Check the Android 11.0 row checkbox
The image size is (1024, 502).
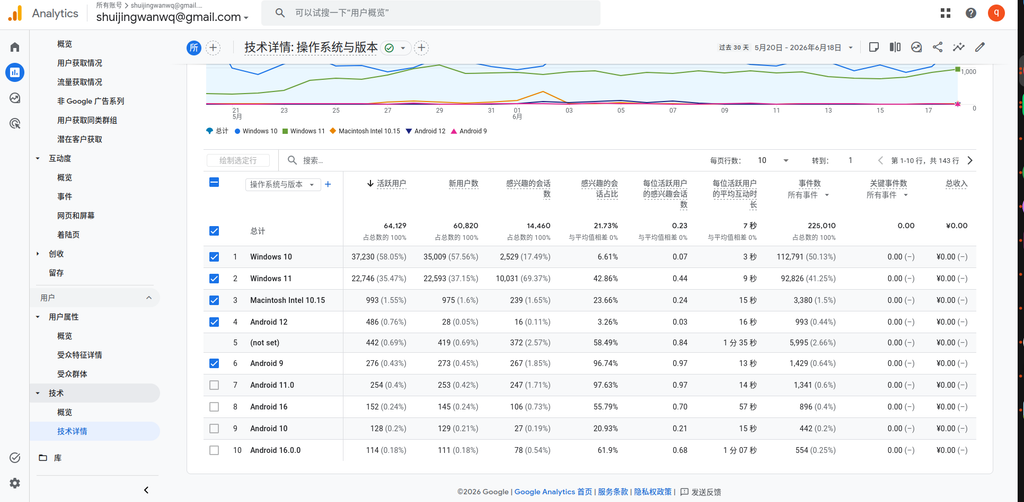214,385
